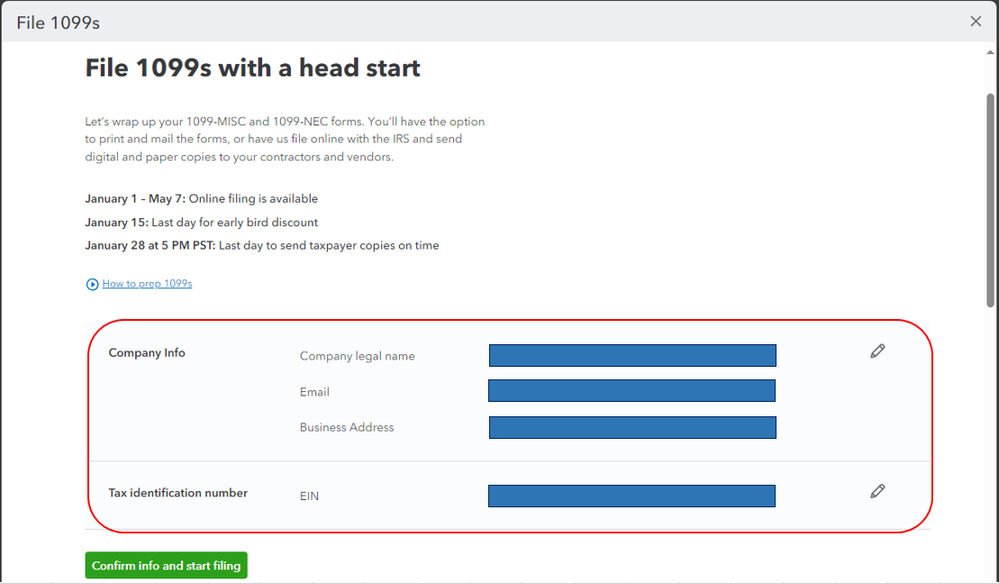Click the play icon beside How to prep 1099s

pyautogui.click(x=93, y=284)
